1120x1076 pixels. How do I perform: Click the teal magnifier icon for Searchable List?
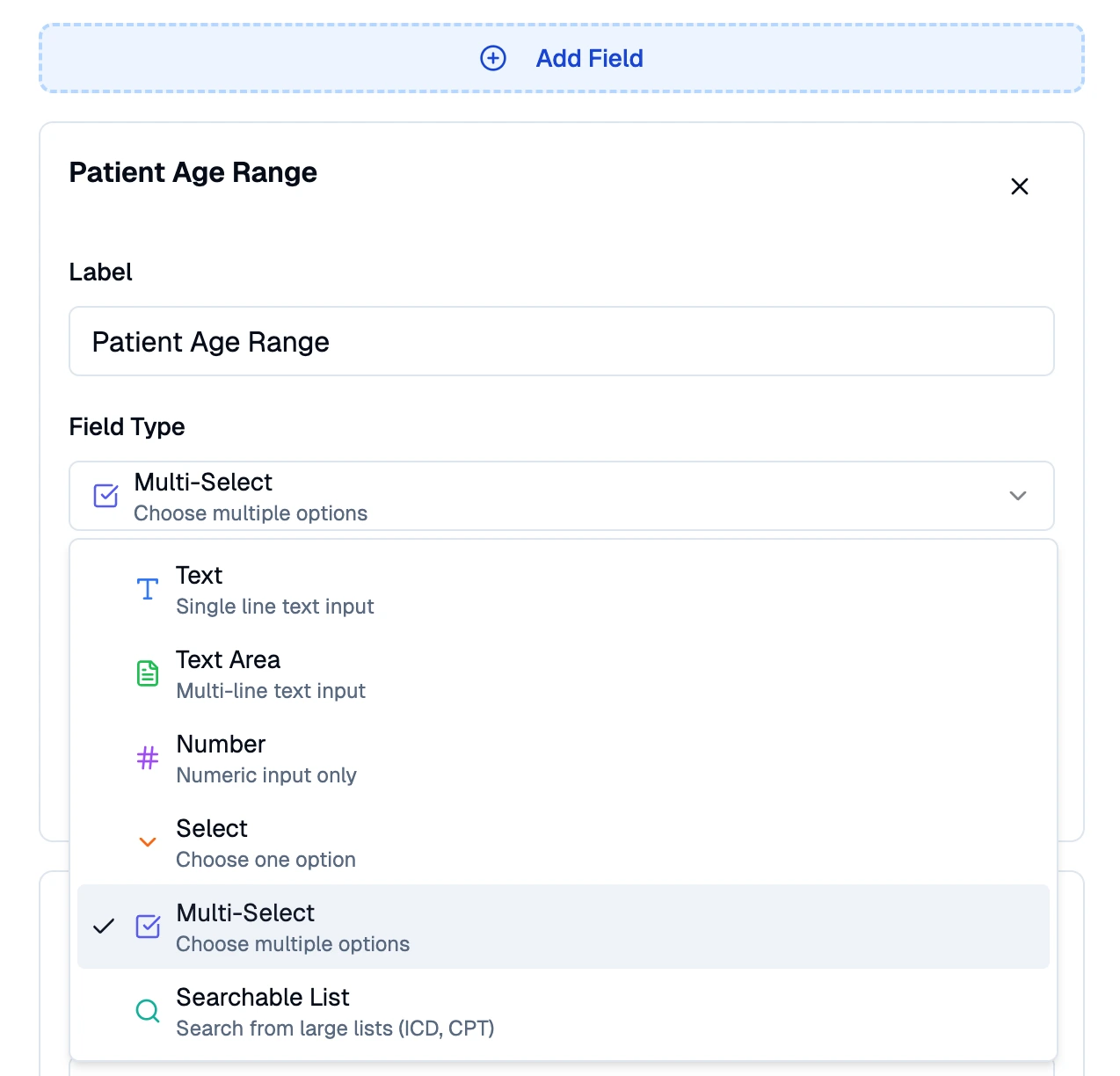148,1011
